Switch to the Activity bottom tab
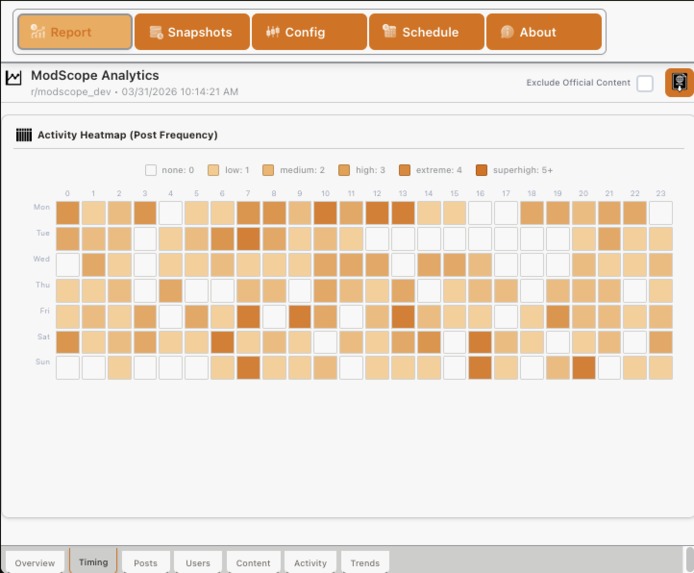This screenshot has height=573, width=694. click(310, 563)
